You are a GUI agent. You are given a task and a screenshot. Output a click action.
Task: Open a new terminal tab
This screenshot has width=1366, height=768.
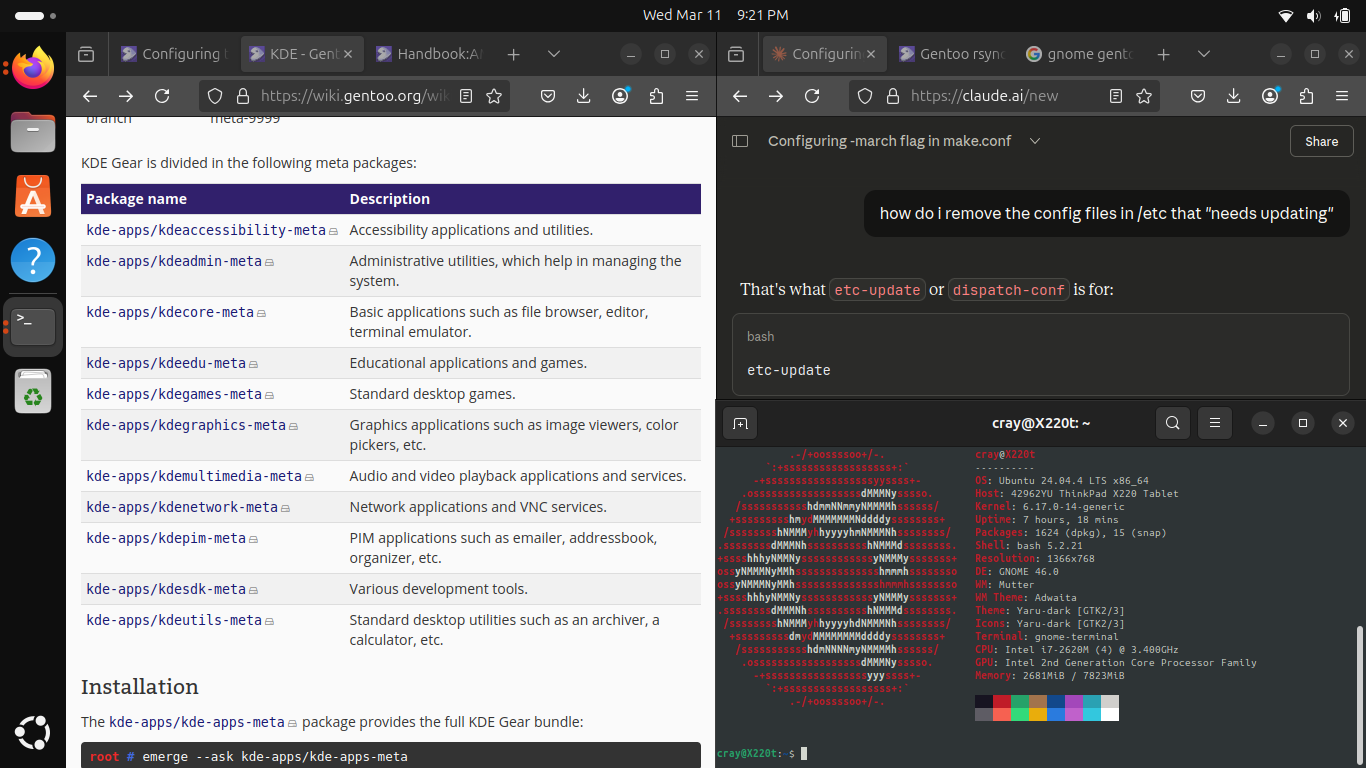coord(740,423)
